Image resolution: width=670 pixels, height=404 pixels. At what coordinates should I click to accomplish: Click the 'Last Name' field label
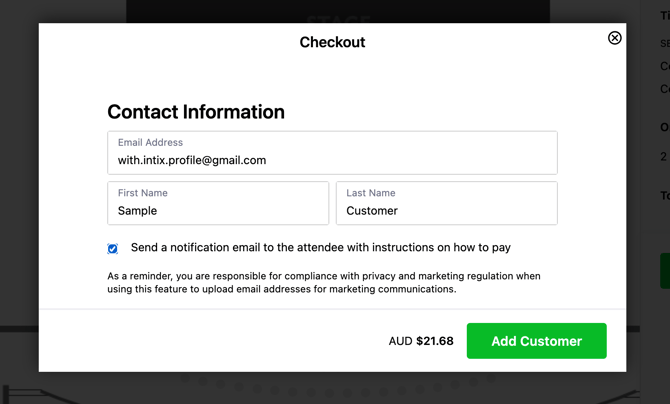pos(371,193)
